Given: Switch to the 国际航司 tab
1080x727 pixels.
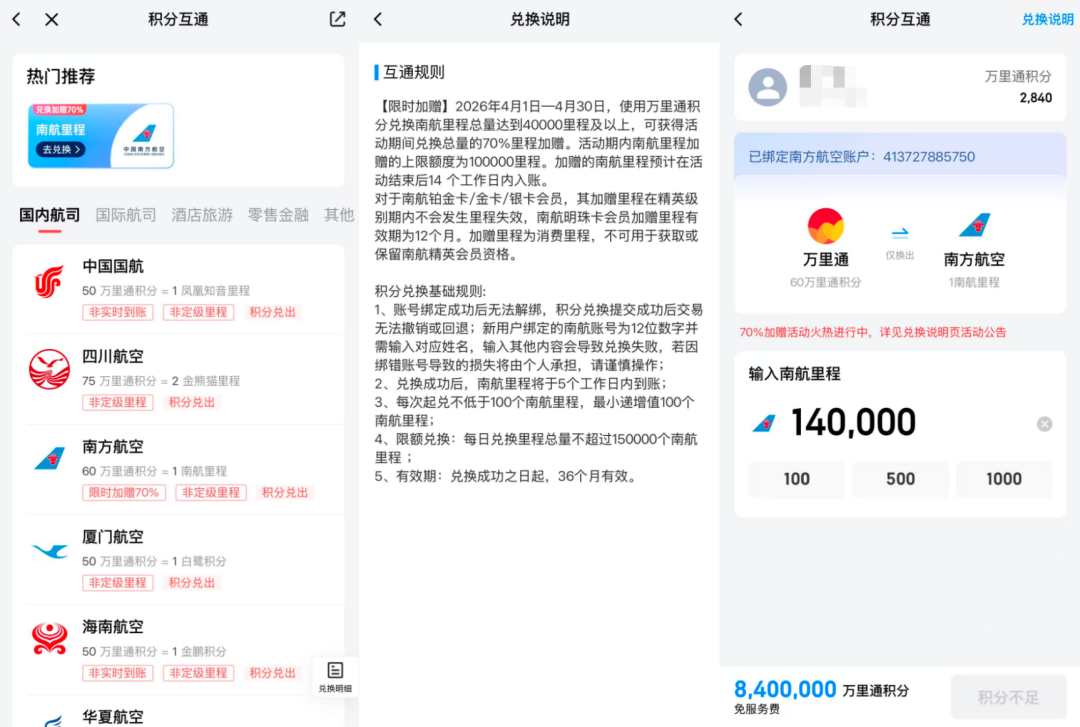Looking at the screenshot, I should click(x=125, y=214).
